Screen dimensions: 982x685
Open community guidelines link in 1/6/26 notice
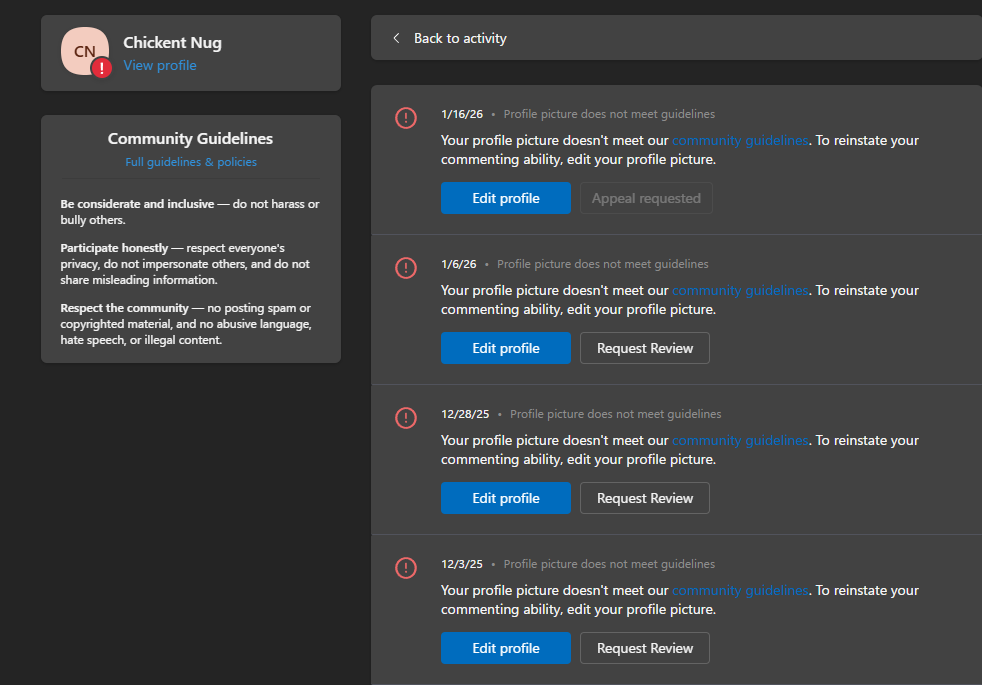point(740,291)
